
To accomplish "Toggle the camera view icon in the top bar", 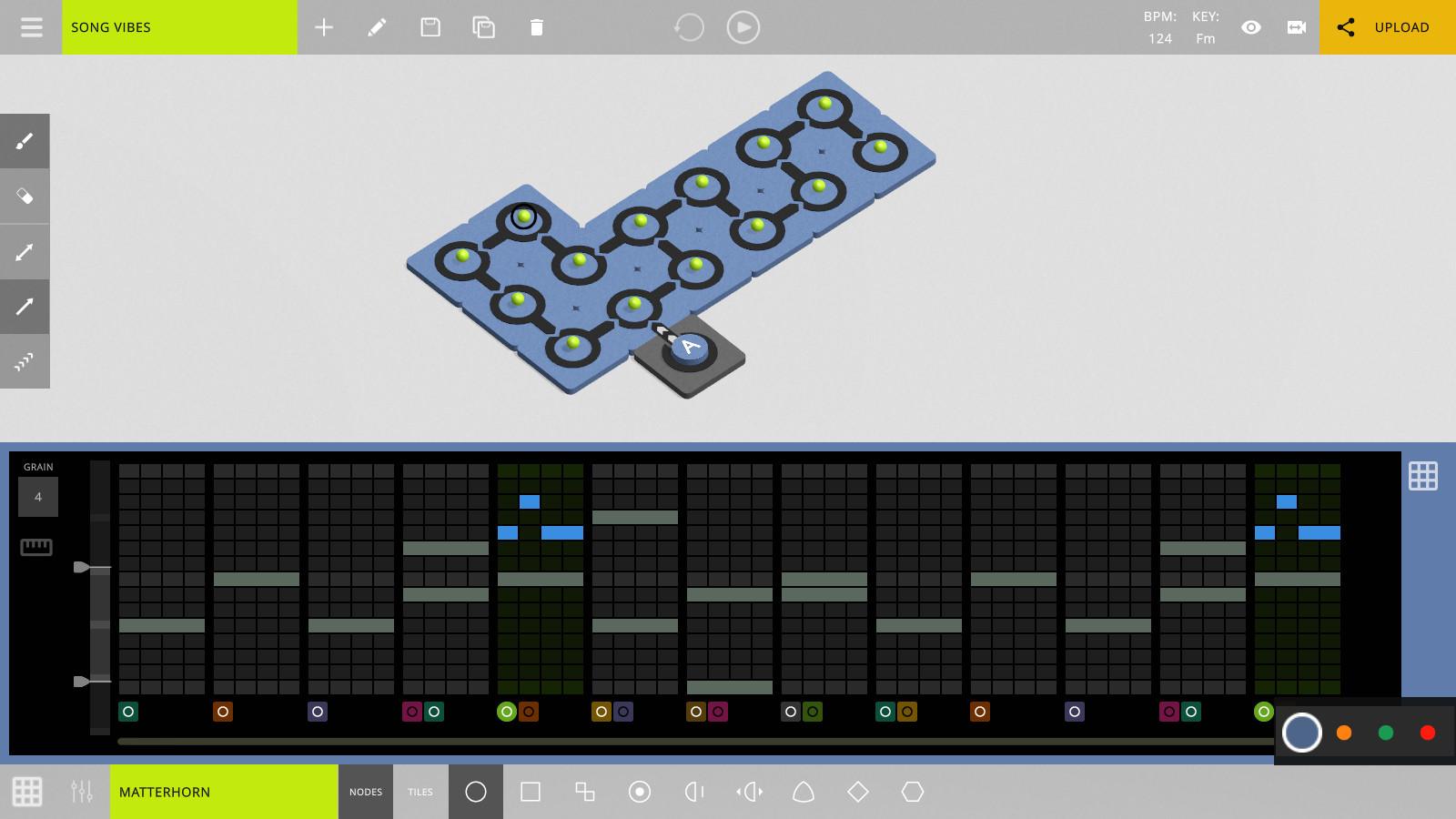I will [1296, 27].
